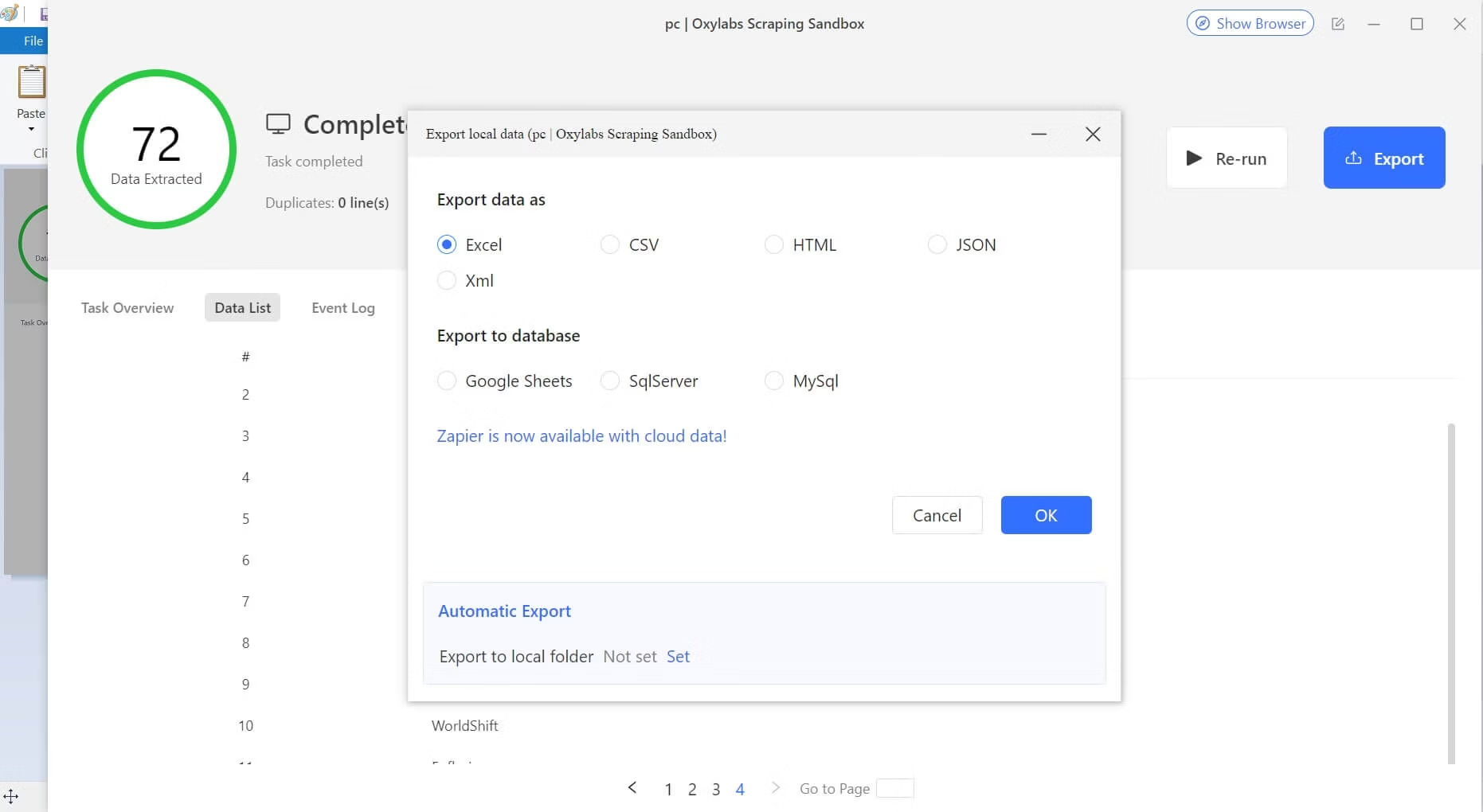Click the Show Browser compass button
Screen dimensions: 1483x812
pyautogui.click(x=1250, y=24)
